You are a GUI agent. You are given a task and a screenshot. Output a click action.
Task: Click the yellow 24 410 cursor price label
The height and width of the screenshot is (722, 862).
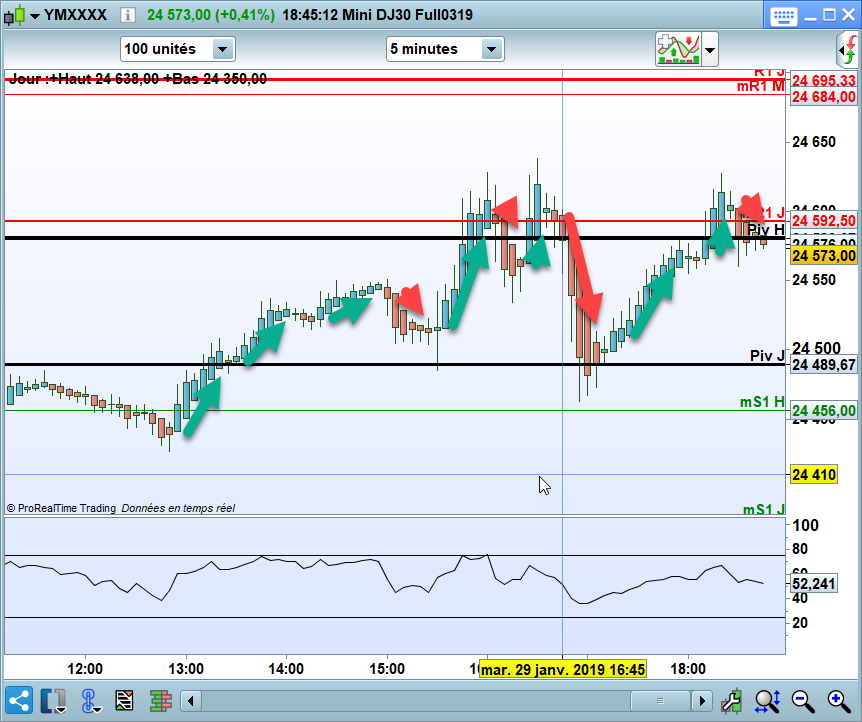tap(814, 475)
